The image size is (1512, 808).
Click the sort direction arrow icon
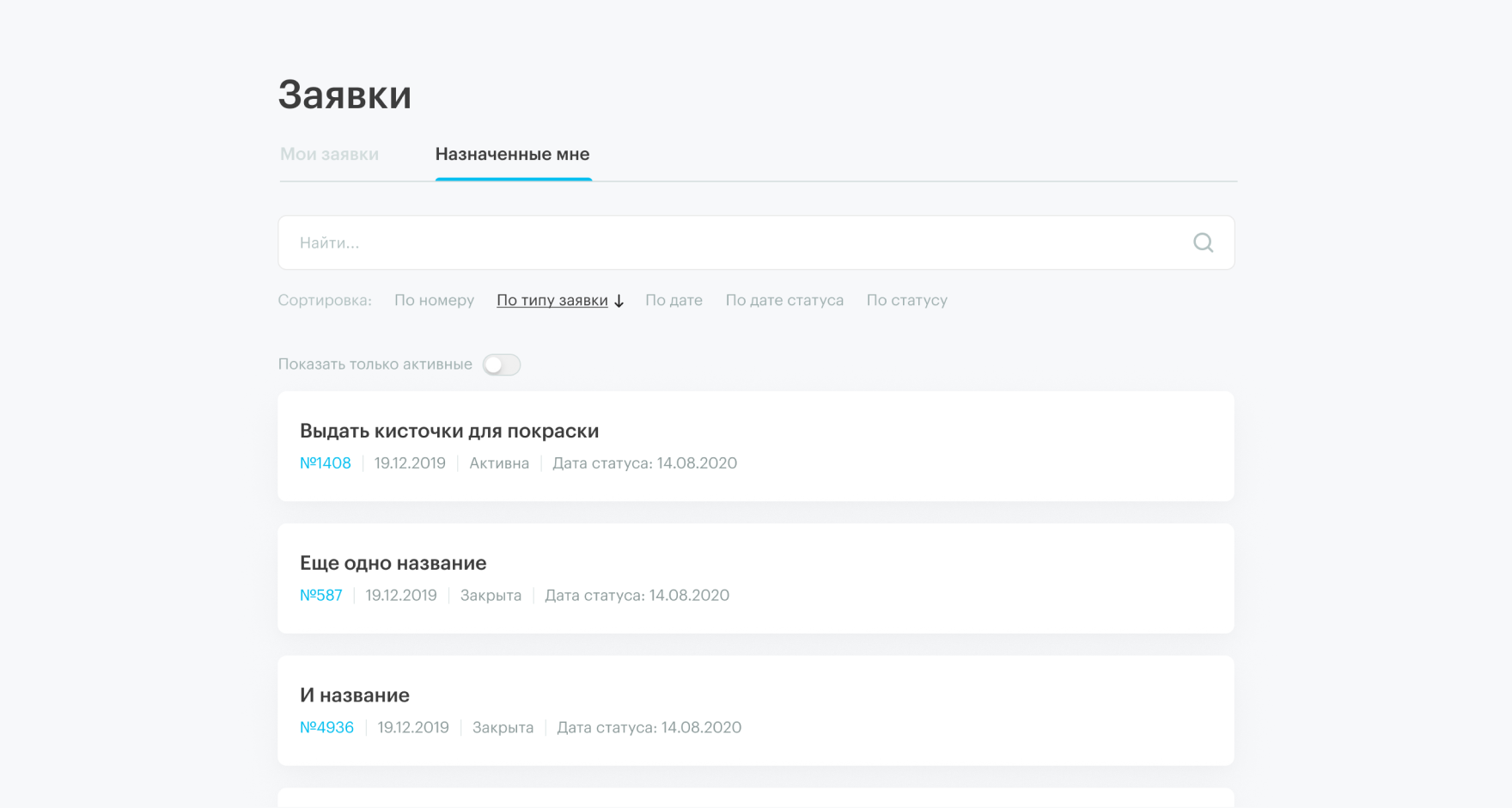(x=619, y=301)
